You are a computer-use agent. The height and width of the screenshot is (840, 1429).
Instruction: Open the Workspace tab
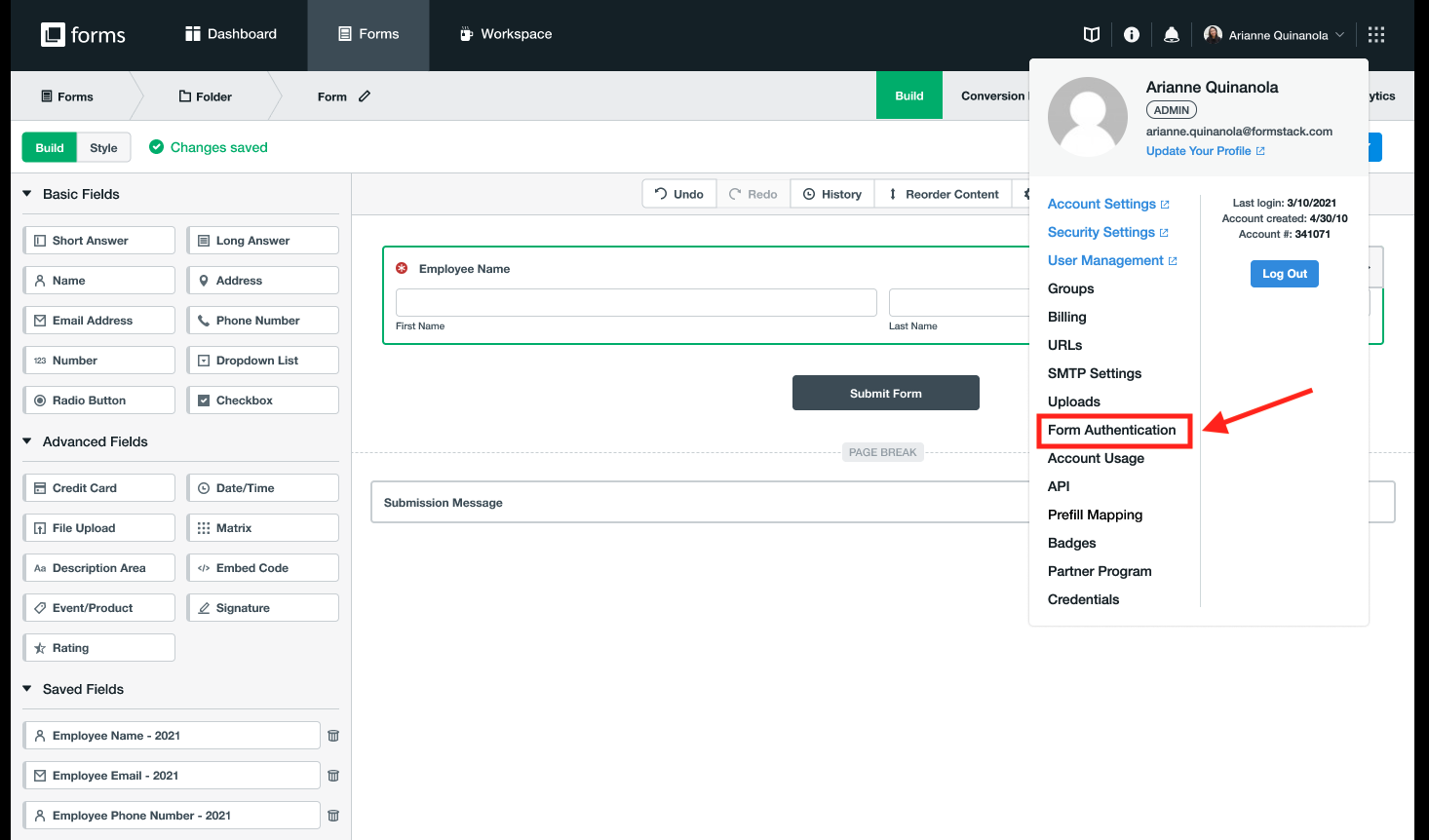click(505, 34)
